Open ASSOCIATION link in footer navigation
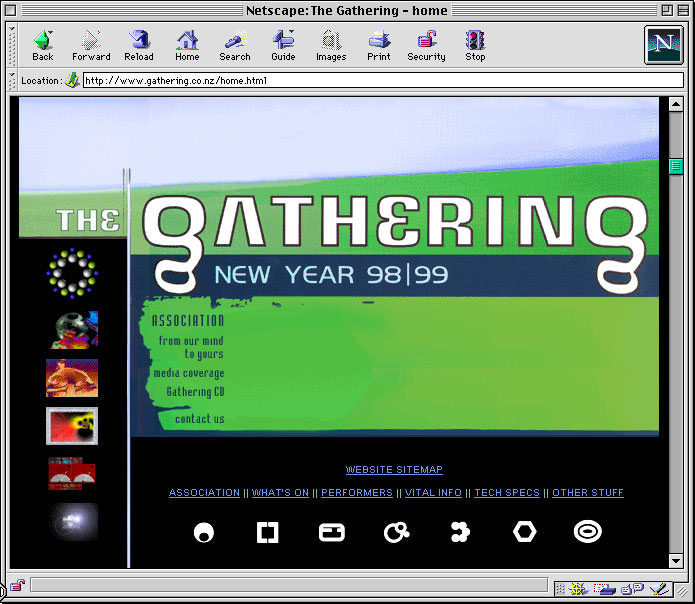The height and width of the screenshot is (604, 695). coord(204,493)
